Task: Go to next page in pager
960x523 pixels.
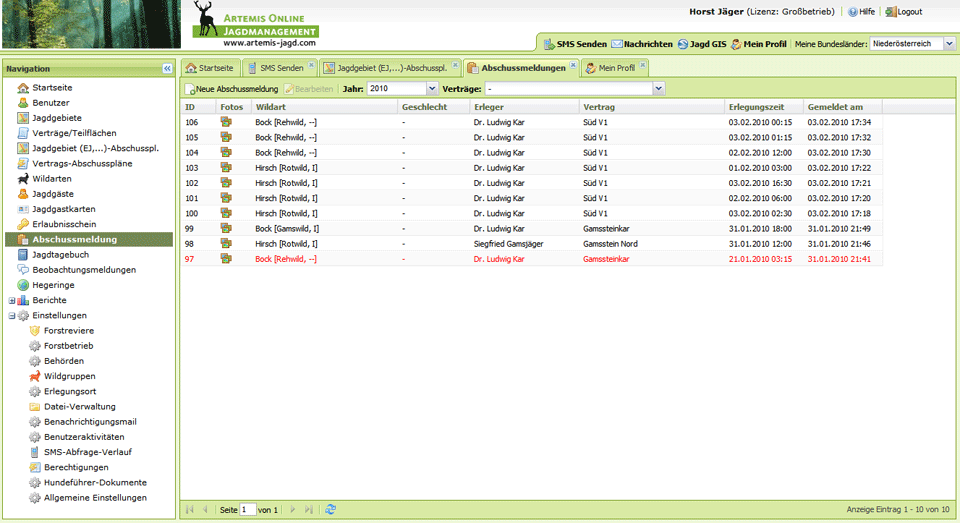Action: [x=293, y=510]
